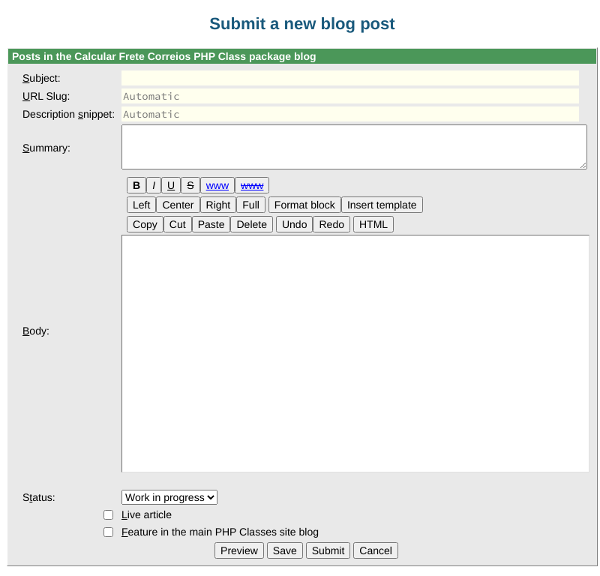Viewport: 600px width, 576px height.
Task: Click into the Subject field
Action: click(x=350, y=78)
